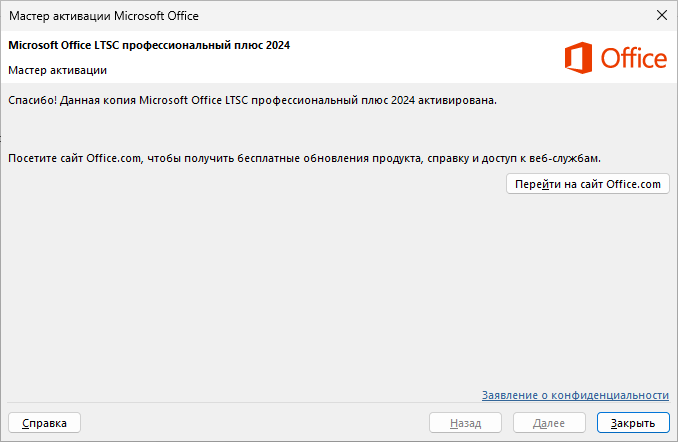The width and height of the screenshot is (678, 442).
Task: Open the Office.com site via the Перейти button
Action: (x=588, y=184)
